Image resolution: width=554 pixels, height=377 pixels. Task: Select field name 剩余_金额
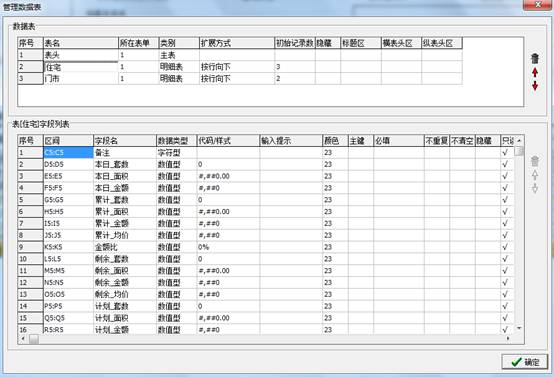pyautogui.click(x=125, y=282)
